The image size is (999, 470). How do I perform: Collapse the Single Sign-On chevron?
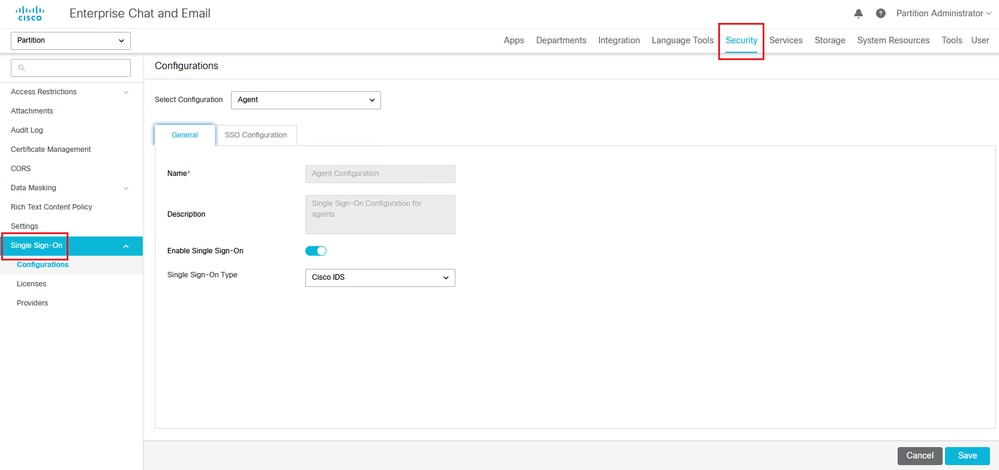click(x=126, y=246)
